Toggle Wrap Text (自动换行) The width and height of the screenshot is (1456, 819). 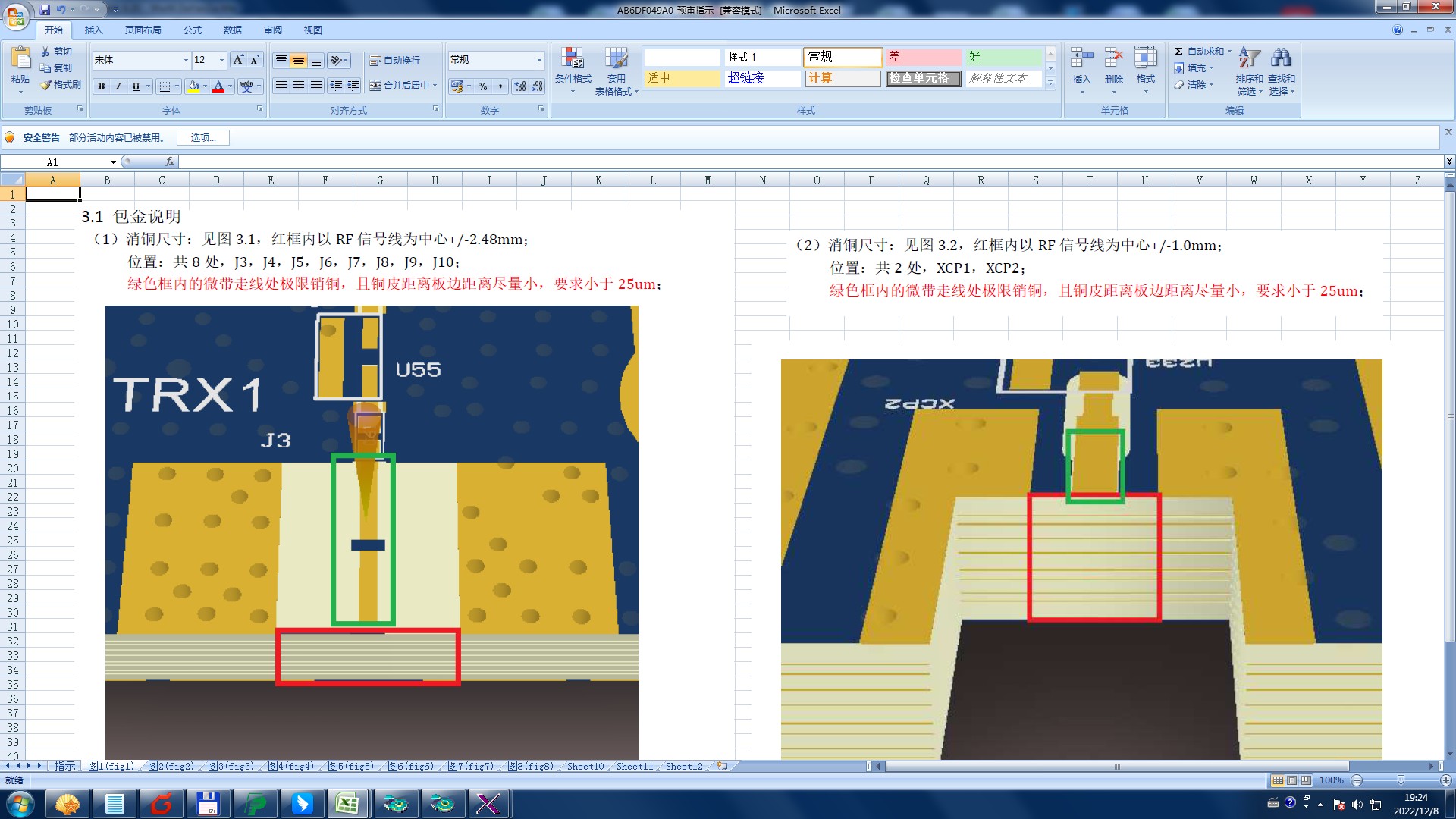tap(394, 60)
